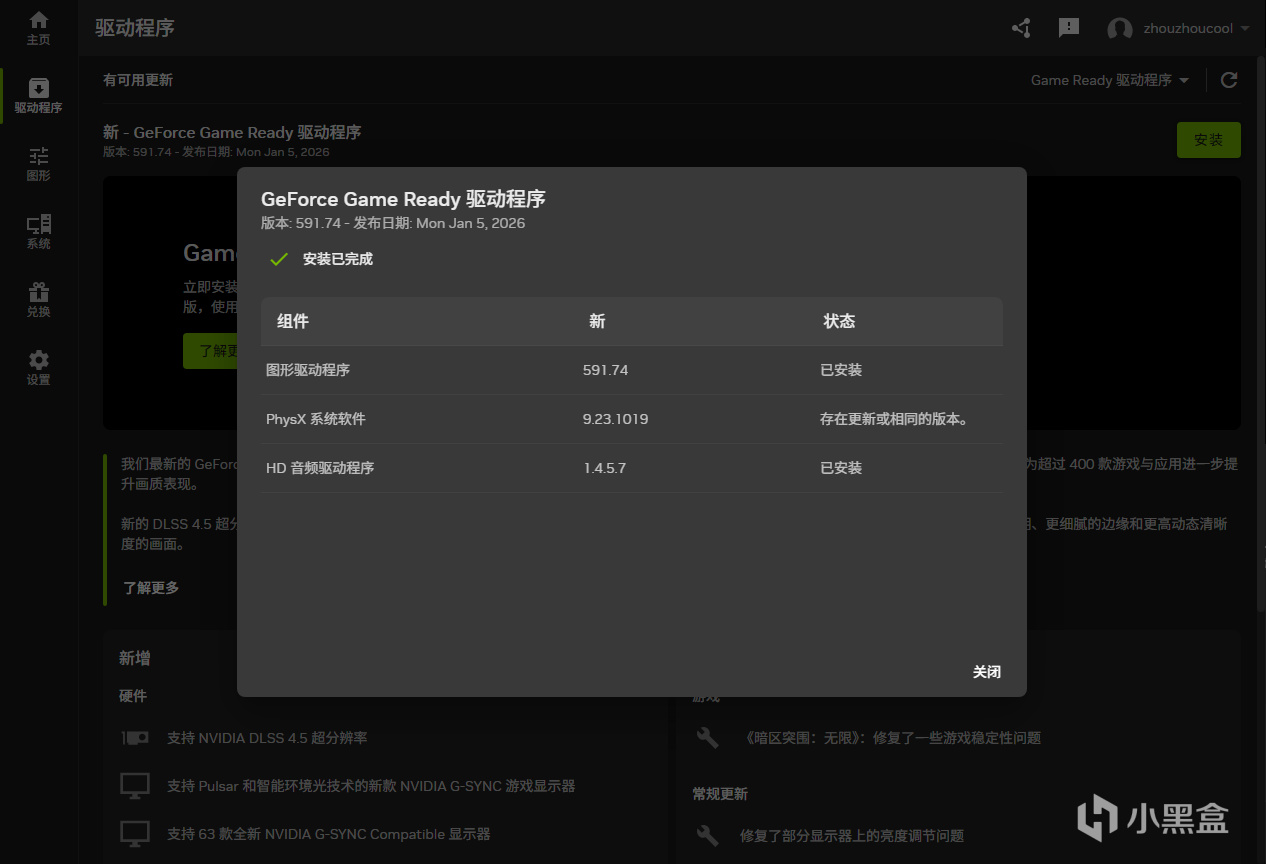Click the 了解更多 link below description
This screenshot has width=1266, height=864.
[x=151, y=587]
